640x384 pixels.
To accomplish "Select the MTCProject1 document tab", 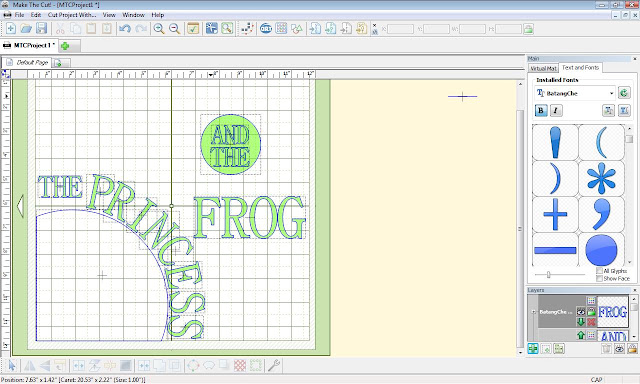I will (x=29, y=45).
